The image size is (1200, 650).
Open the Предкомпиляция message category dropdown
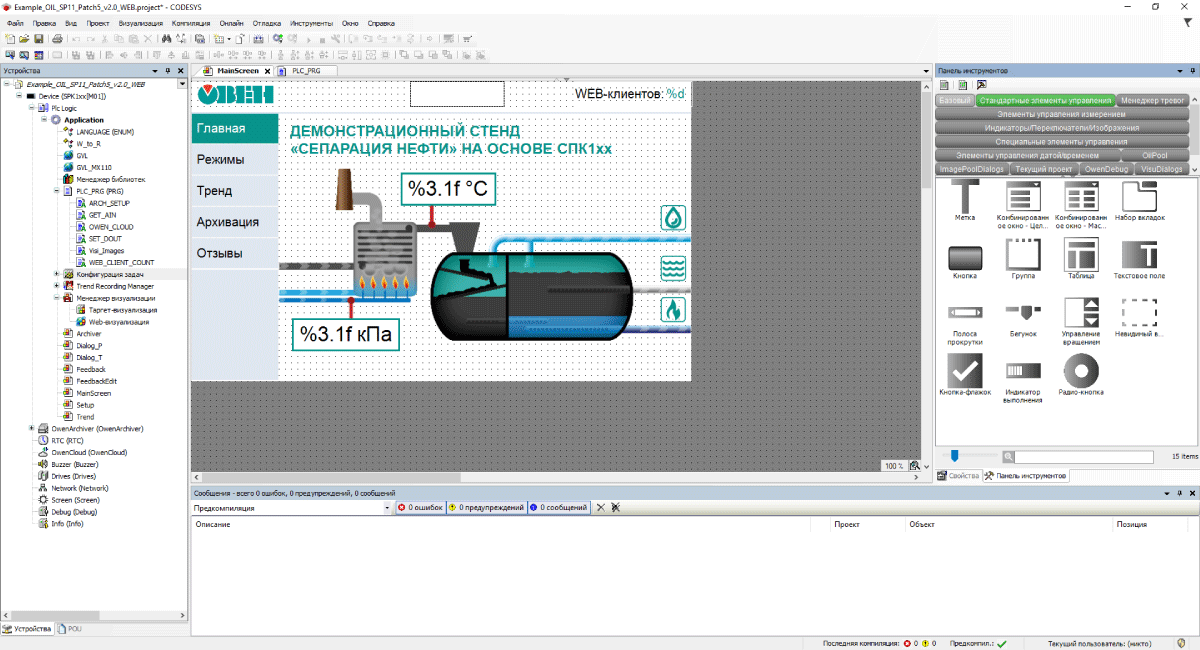point(387,508)
